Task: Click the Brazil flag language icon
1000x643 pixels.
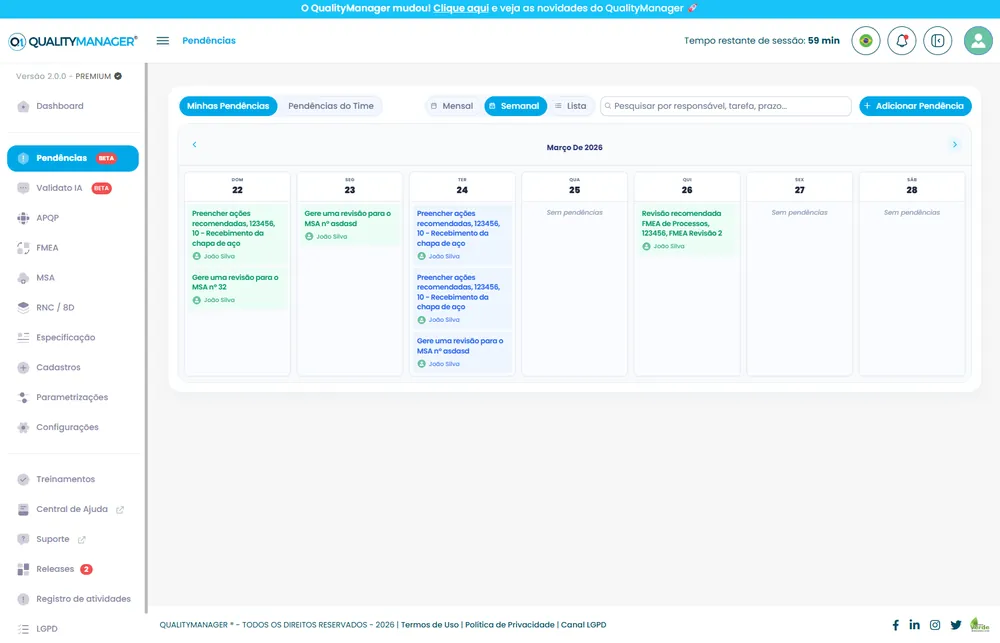Action: (865, 41)
